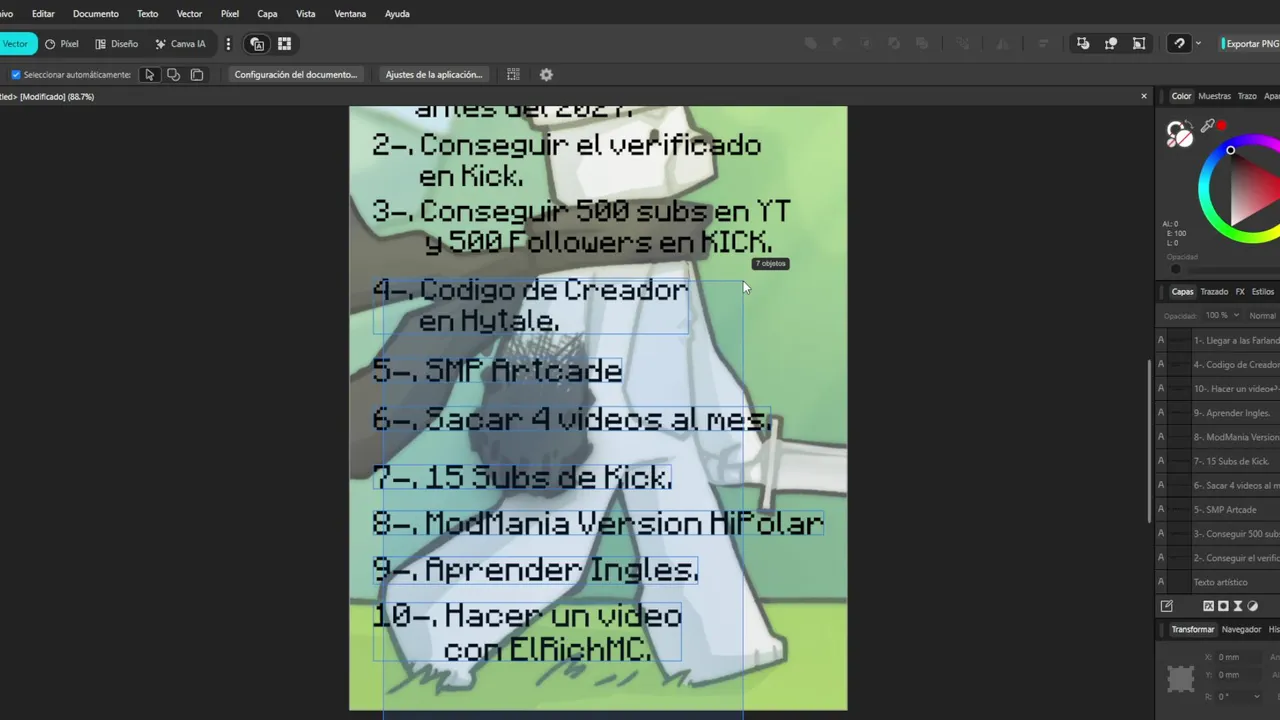Switch to the Estilos tab
The image size is (1280, 720).
click(x=1263, y=292)
